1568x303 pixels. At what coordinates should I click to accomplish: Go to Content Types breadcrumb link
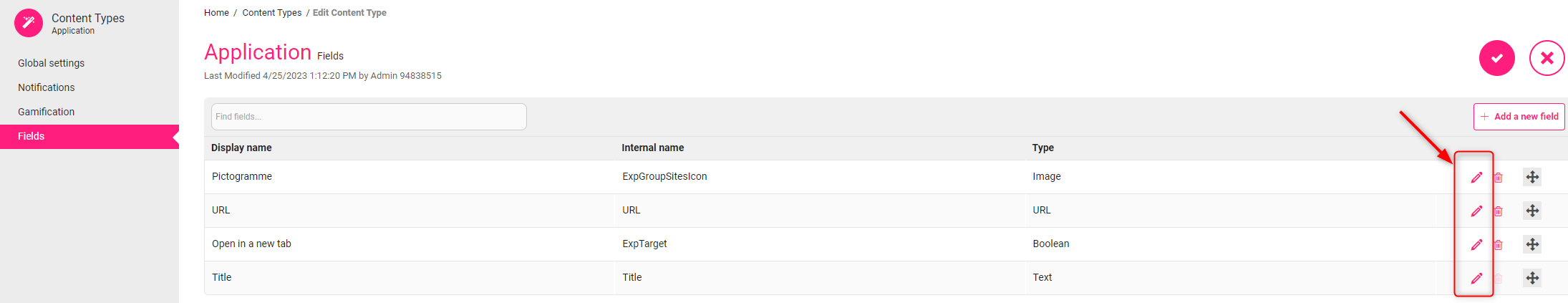[x=272, y=13]
